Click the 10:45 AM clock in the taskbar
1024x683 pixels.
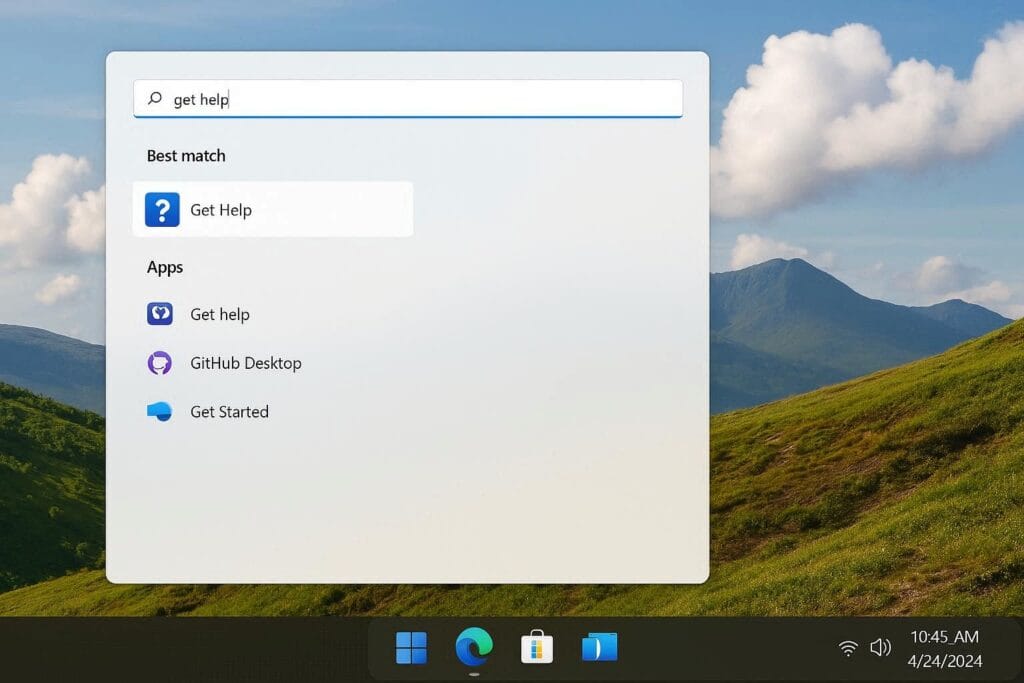[944, 637]
